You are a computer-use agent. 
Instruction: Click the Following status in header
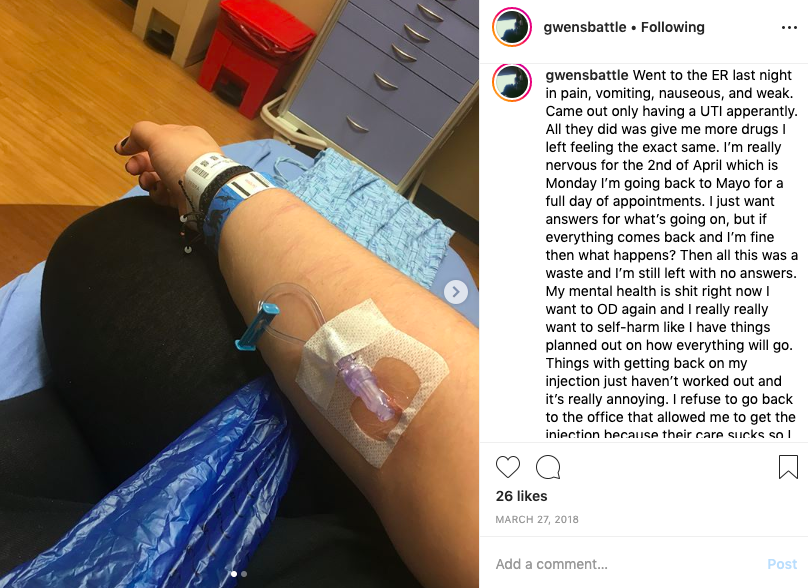(x=672, y=27)
